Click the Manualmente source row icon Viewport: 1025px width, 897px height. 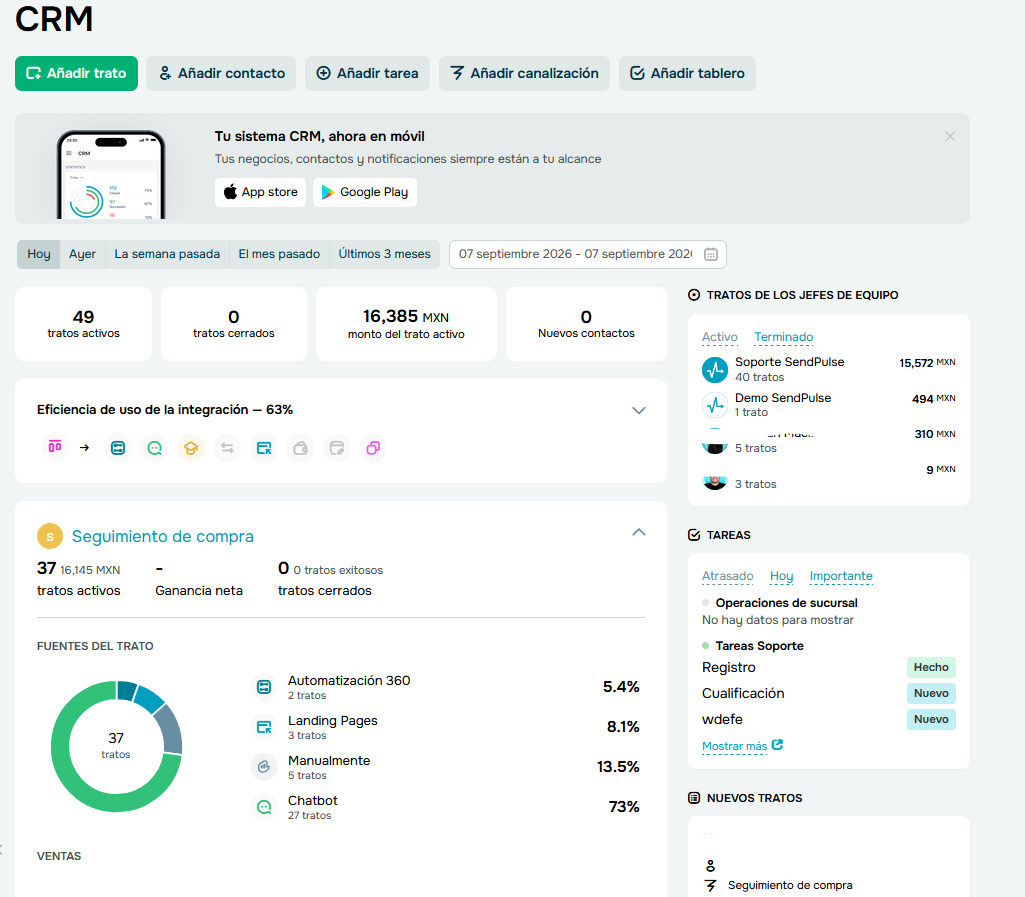click(x=264, y=767)
